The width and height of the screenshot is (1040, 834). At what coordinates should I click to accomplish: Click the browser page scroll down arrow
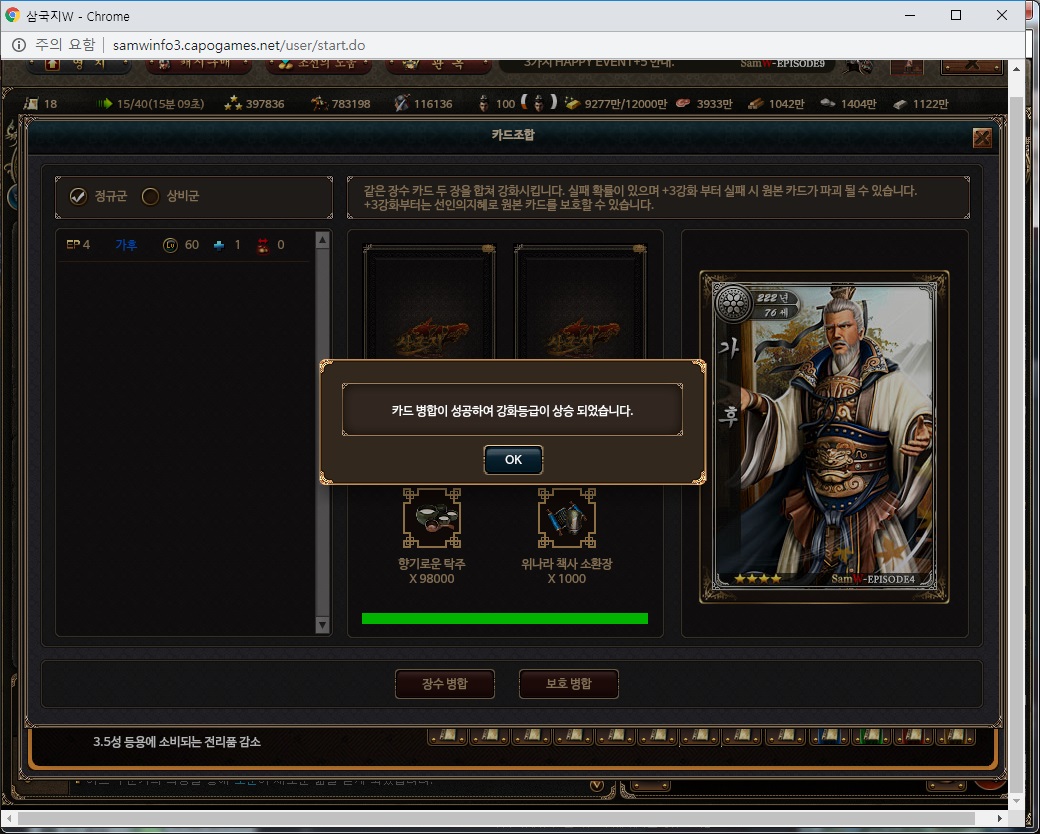point(1016,801)
